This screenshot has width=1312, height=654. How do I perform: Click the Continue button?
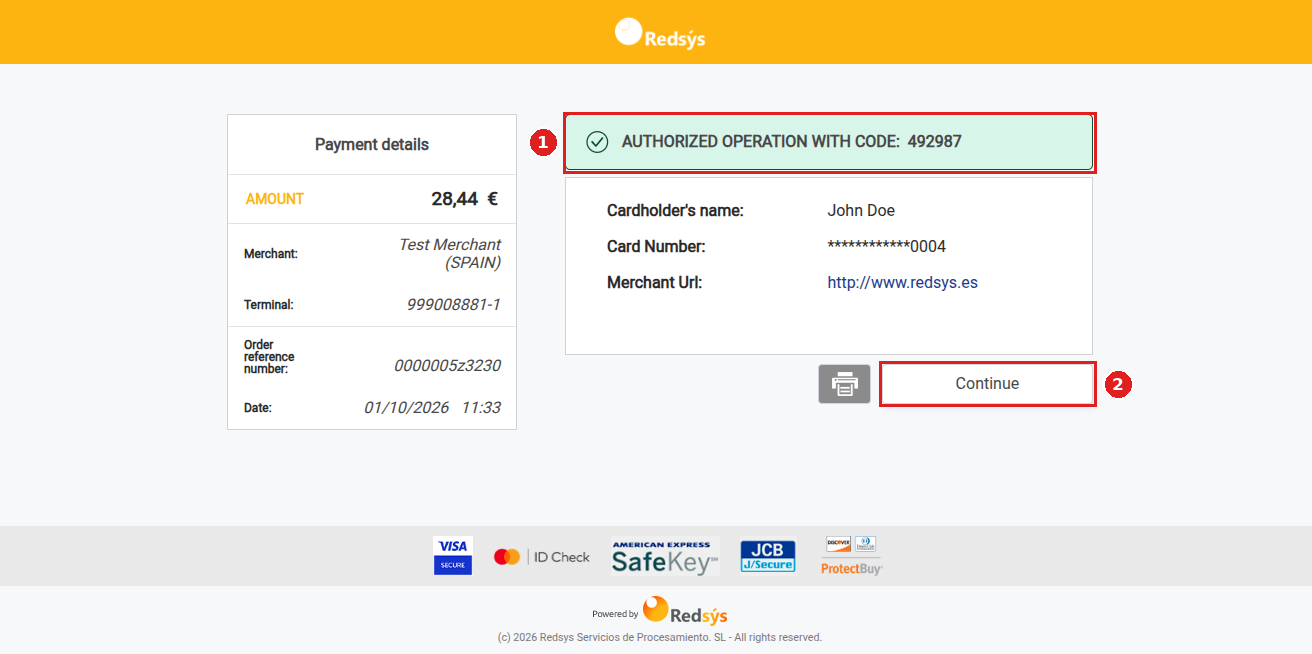point(987,384)
